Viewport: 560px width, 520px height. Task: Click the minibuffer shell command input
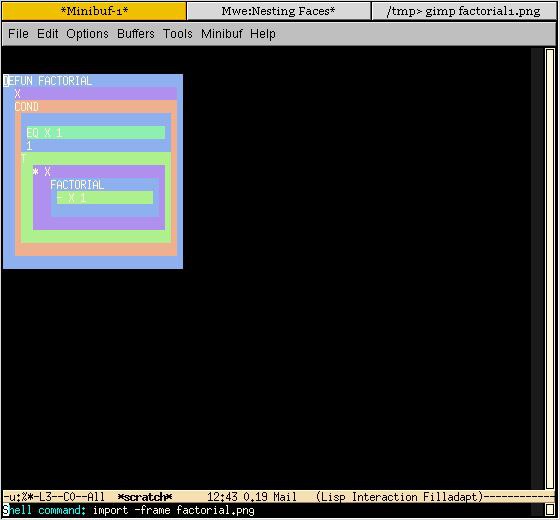174,510
